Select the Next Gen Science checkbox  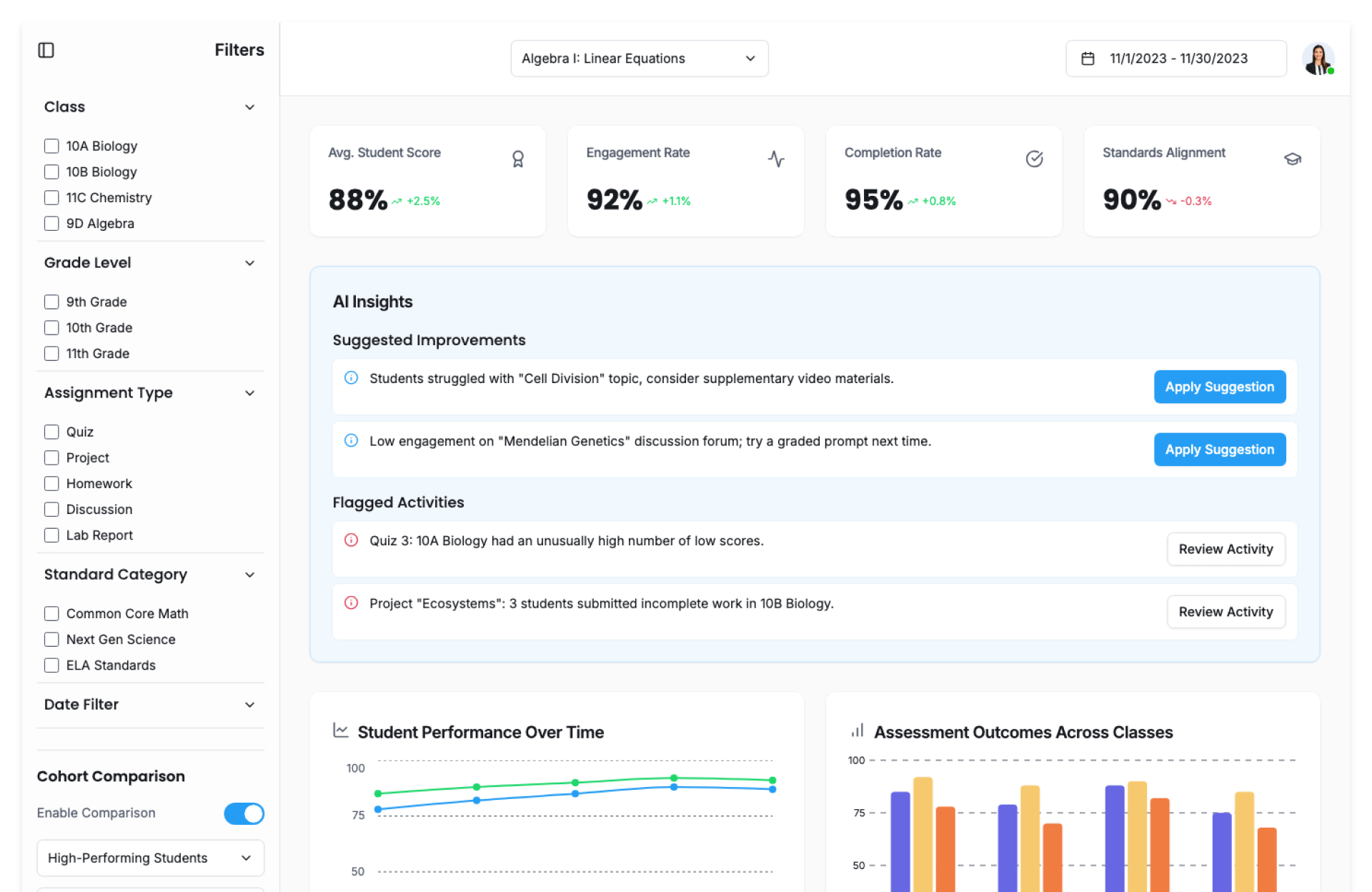click(51, 640)
